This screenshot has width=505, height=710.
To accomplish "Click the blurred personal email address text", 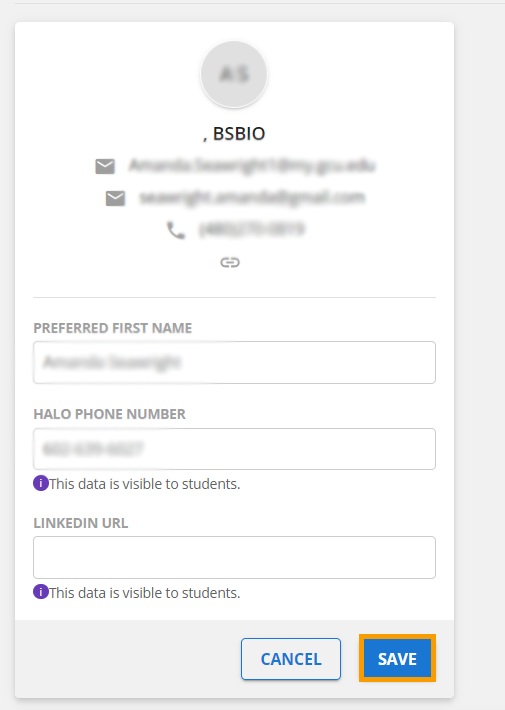I will tap(252, 197).
